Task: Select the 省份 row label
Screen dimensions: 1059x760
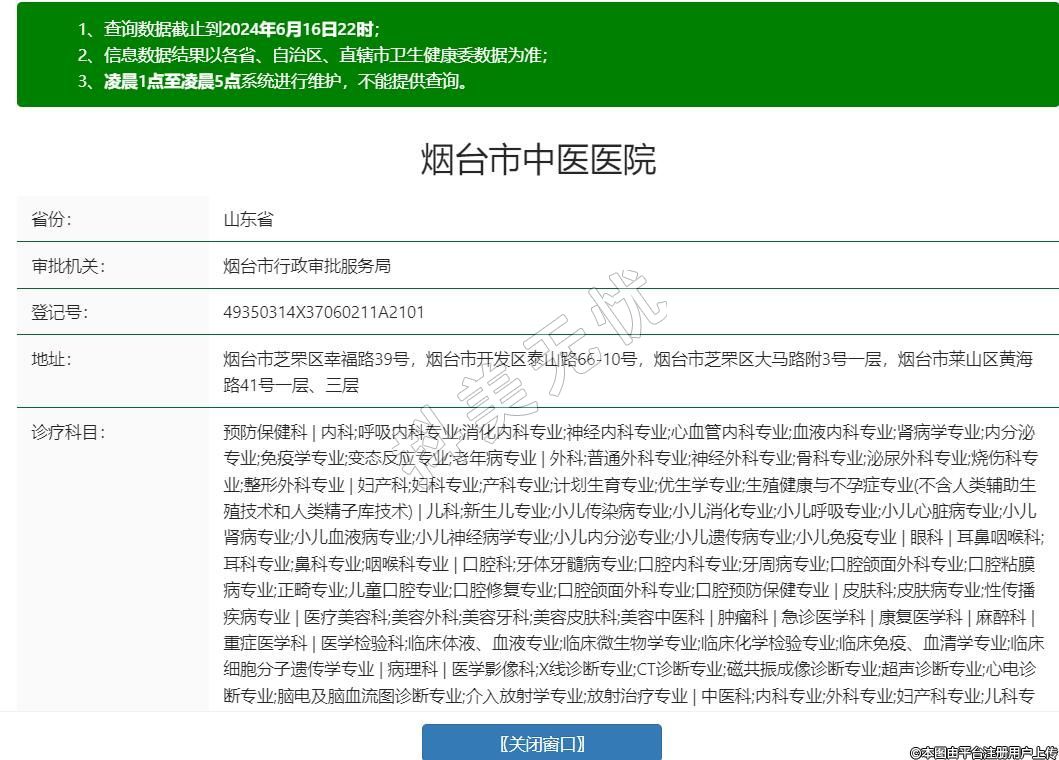Action: (x=52, y=220)
